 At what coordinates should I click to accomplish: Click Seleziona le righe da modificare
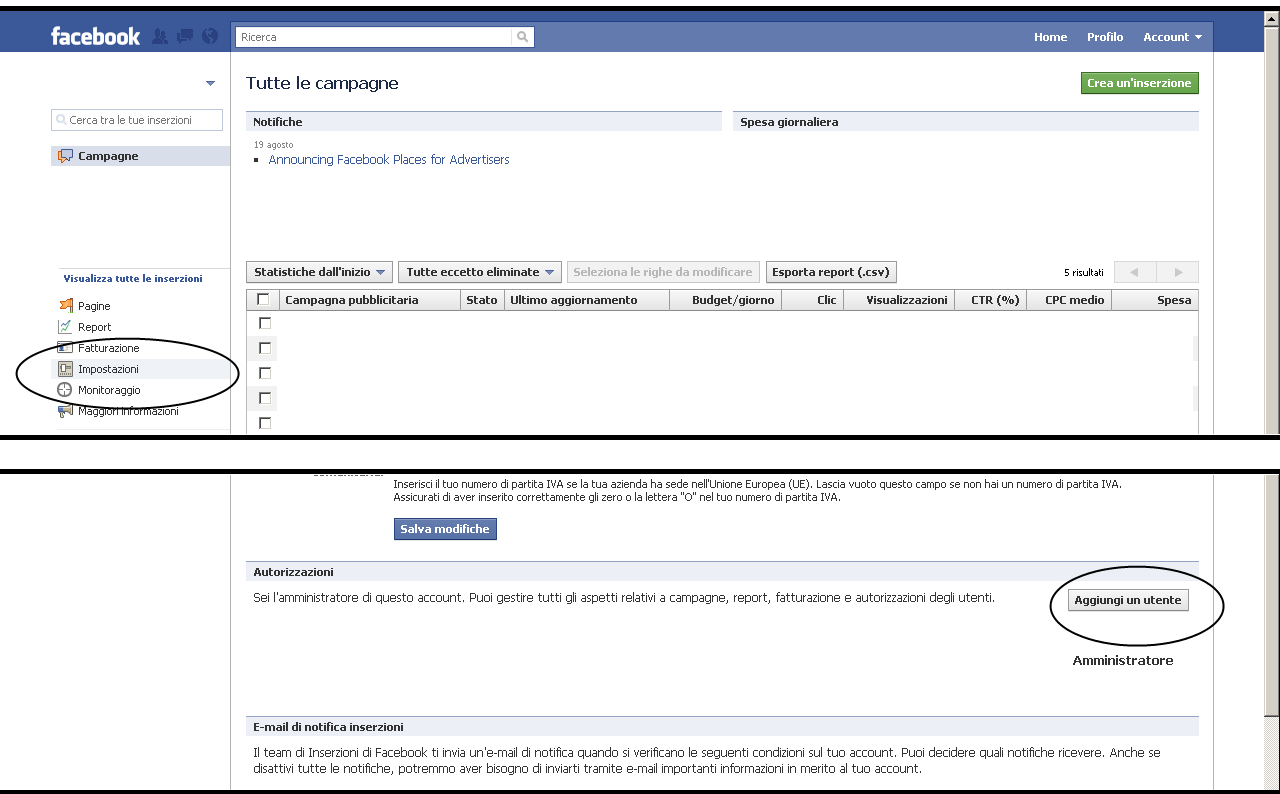coord(664,272)
